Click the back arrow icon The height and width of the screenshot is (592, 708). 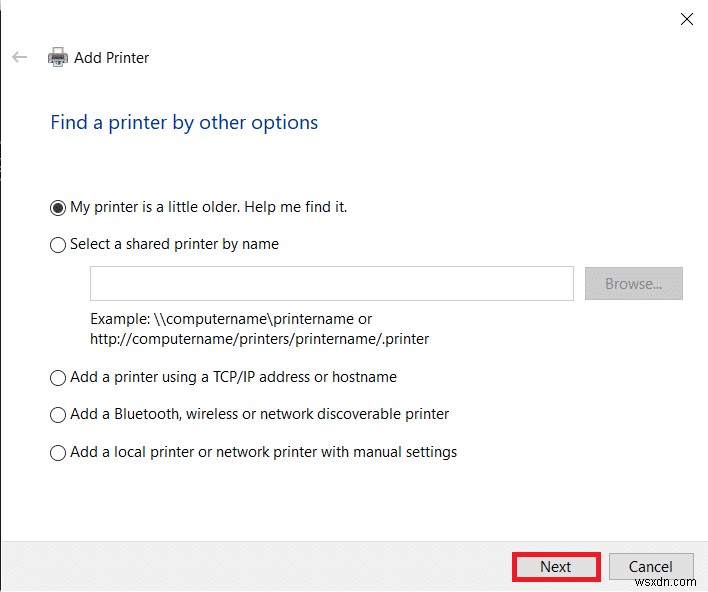point(19,57)
